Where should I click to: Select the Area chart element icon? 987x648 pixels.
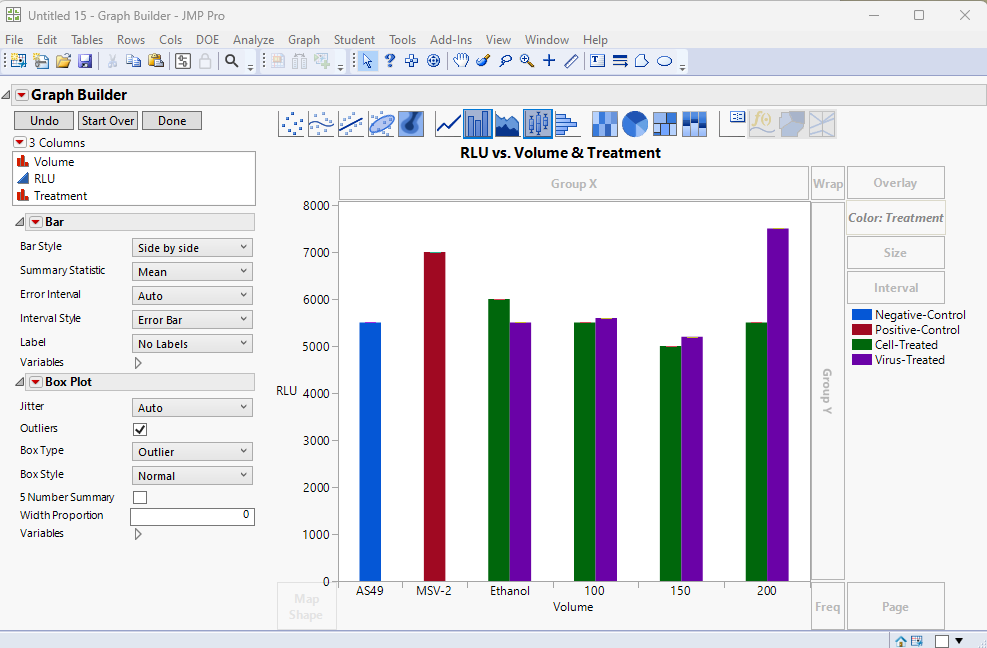pyautogui.click(x=507, y=124)
